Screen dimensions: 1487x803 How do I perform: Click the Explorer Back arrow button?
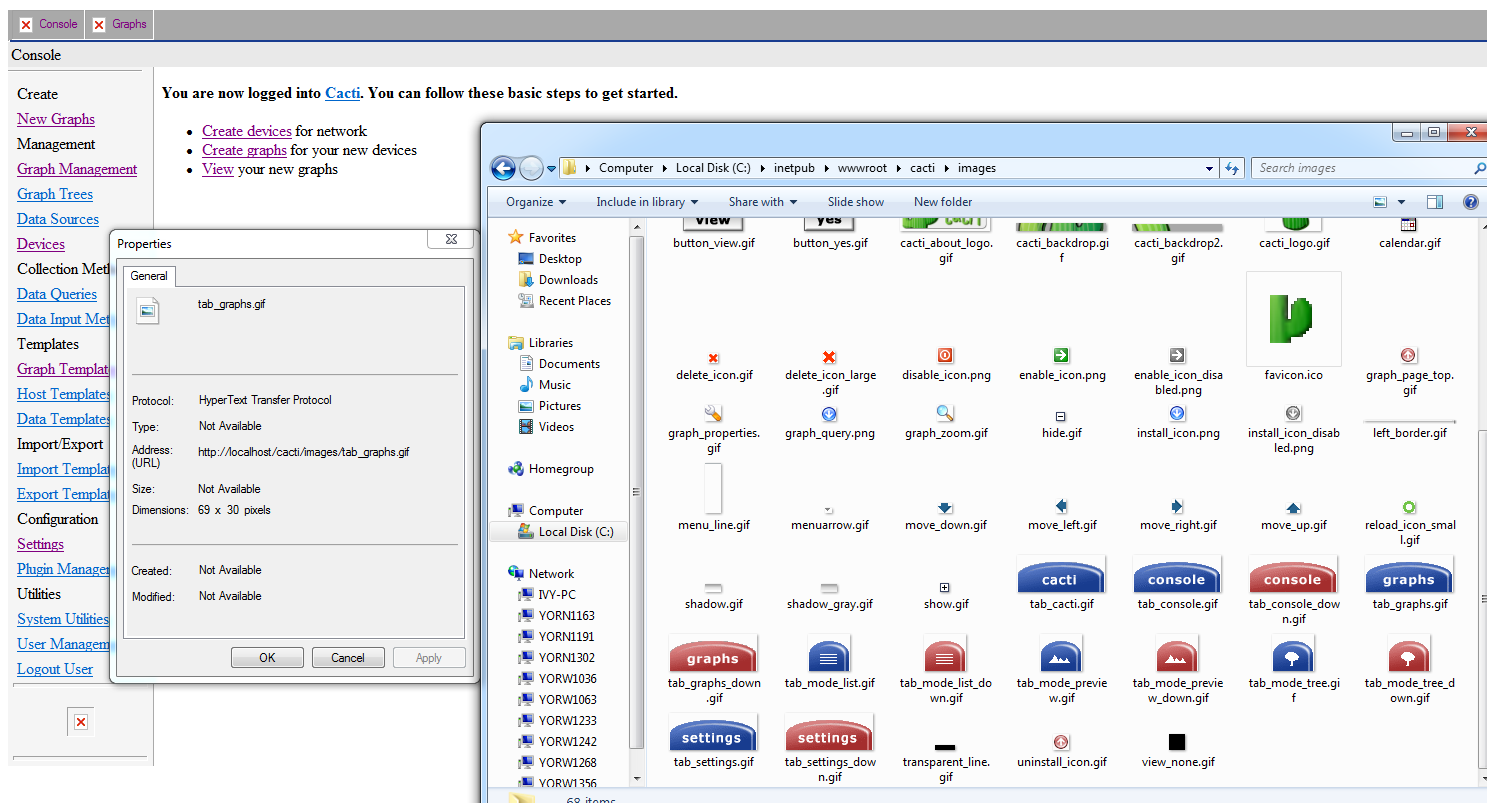pos(503,168)
